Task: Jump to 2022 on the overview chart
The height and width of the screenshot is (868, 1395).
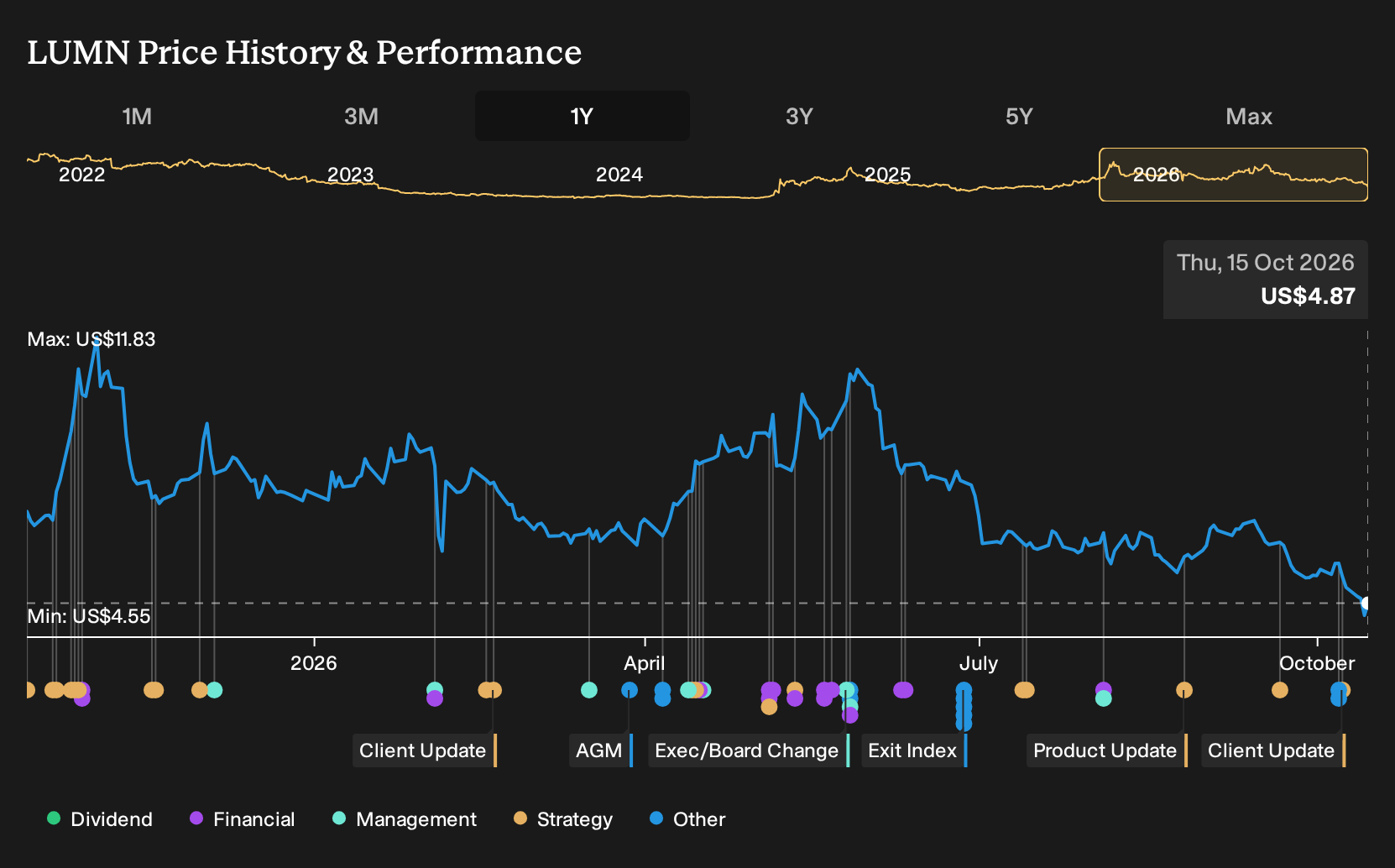Action: pyautogui.click(x=81, y=175)
